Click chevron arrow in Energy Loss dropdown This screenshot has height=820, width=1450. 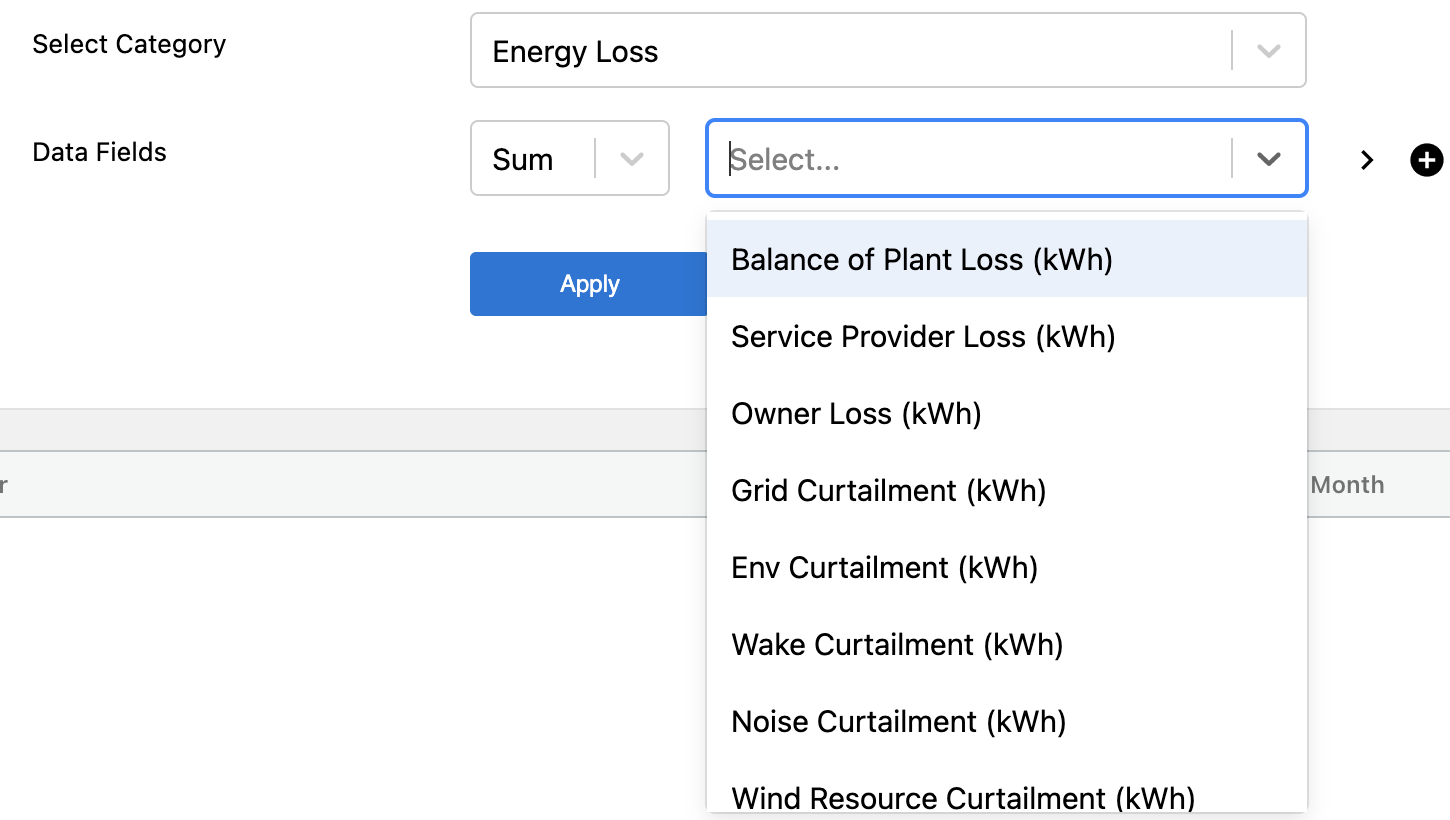[1268, 51]
